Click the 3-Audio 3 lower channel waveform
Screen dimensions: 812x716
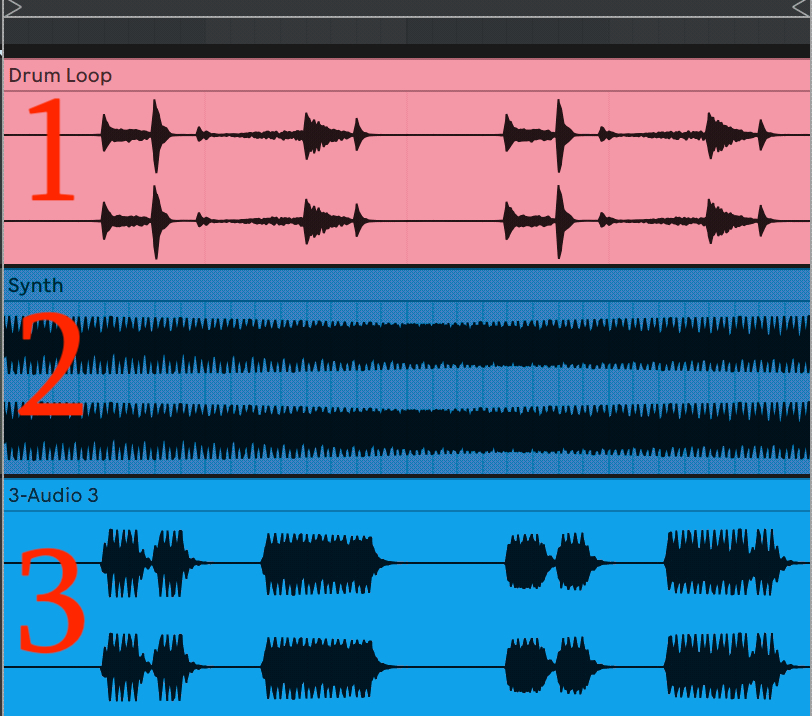pos(320,666)
